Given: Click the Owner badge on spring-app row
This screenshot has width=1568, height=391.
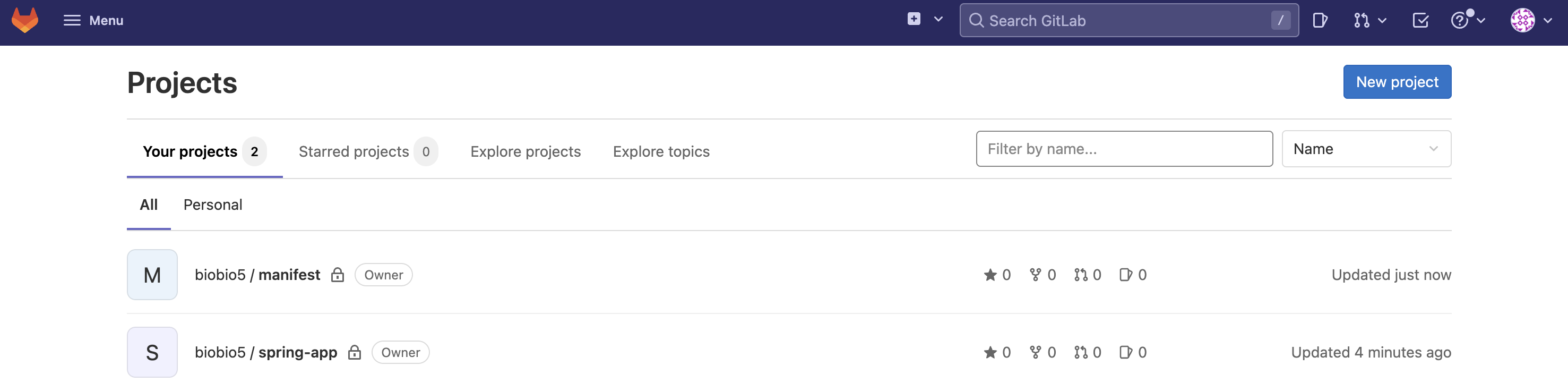Looking at the screenshot, I should (x=400, y=352).
